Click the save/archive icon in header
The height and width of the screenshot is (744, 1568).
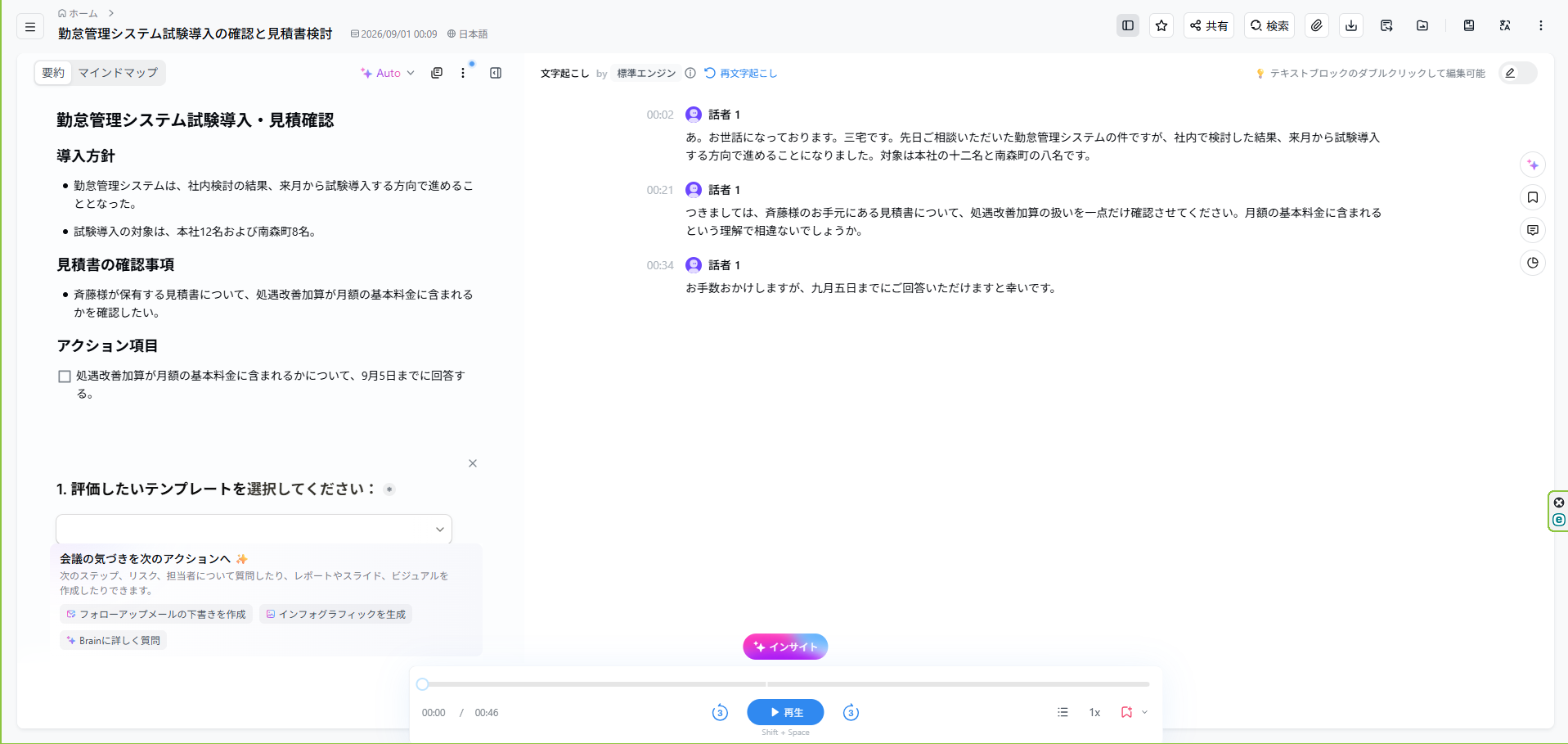tap(1469, 25)
